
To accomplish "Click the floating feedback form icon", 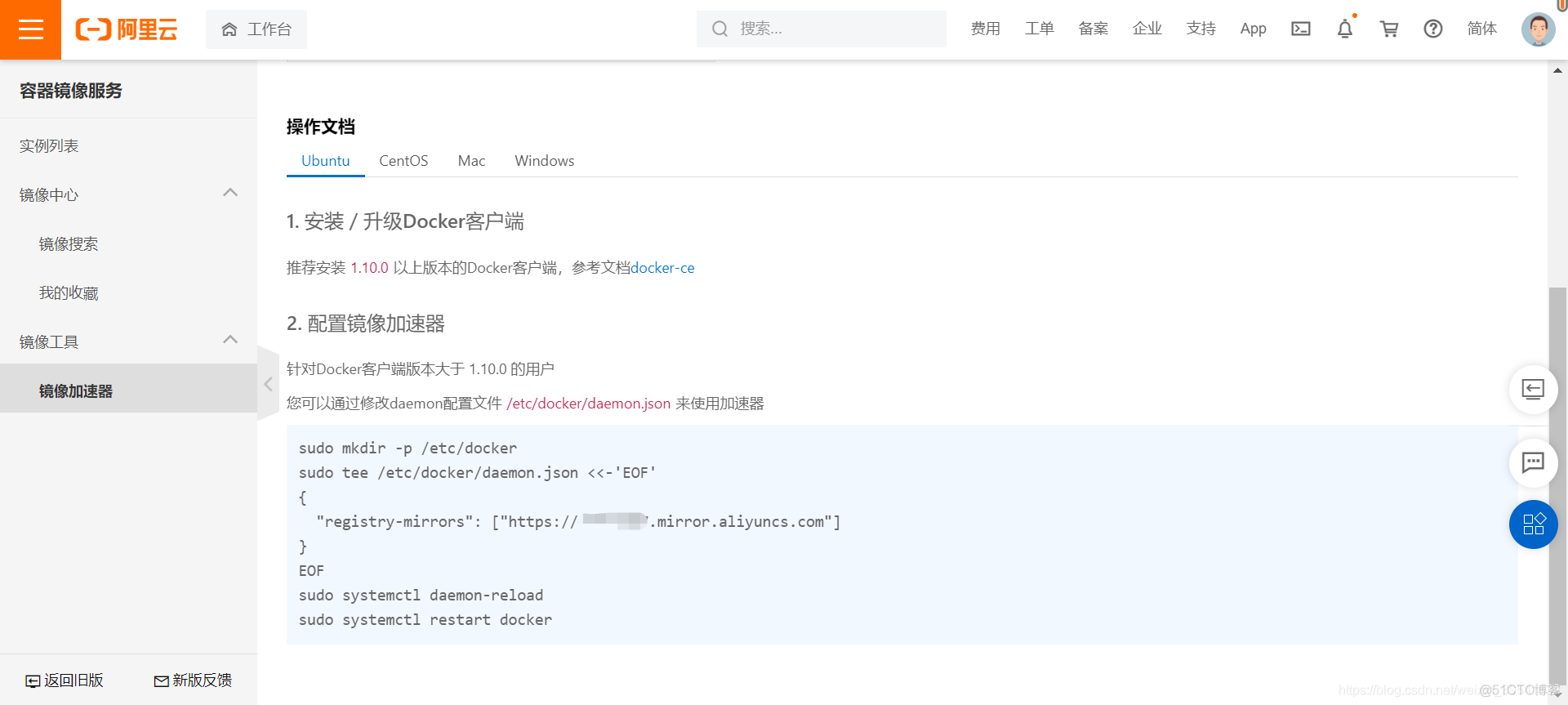I will (x=1533, y=389).
